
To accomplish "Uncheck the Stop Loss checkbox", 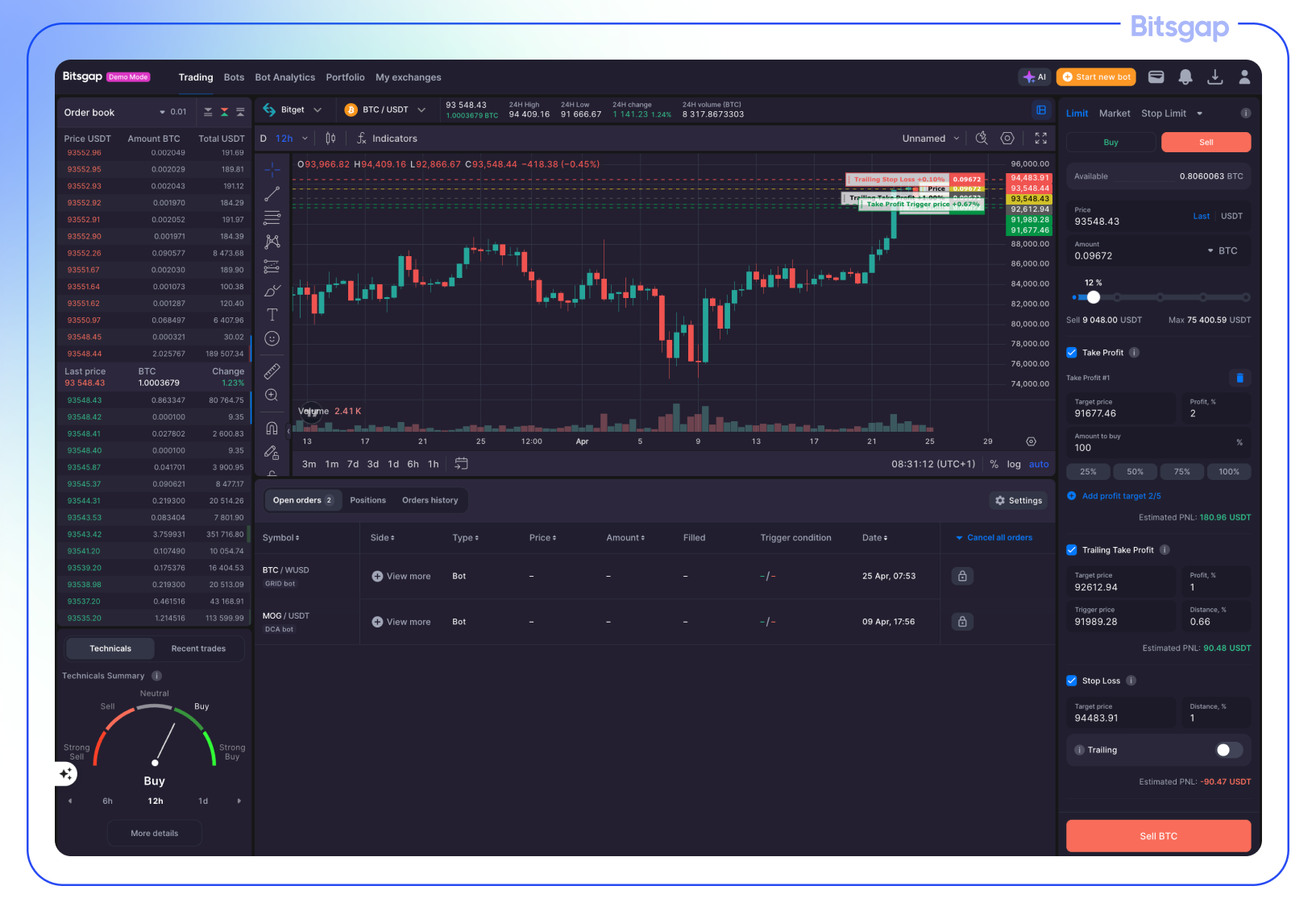I will click(1072, 681).
